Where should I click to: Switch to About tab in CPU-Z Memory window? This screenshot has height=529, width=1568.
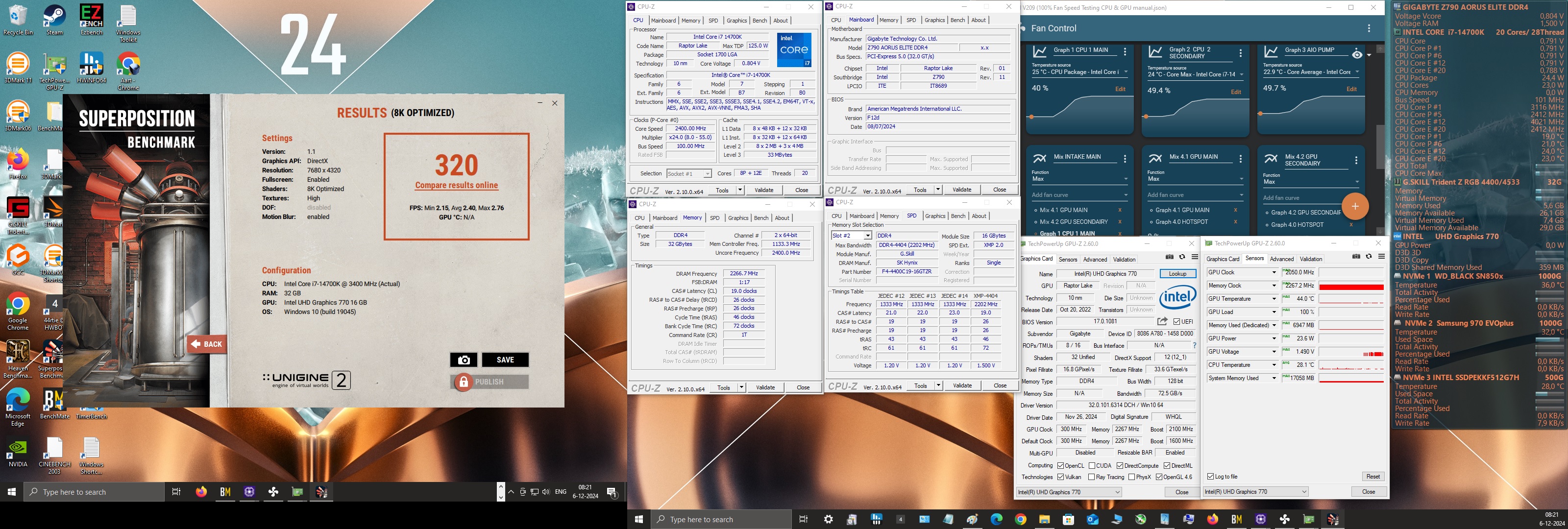pyautogui.click(x=782, y=218)
